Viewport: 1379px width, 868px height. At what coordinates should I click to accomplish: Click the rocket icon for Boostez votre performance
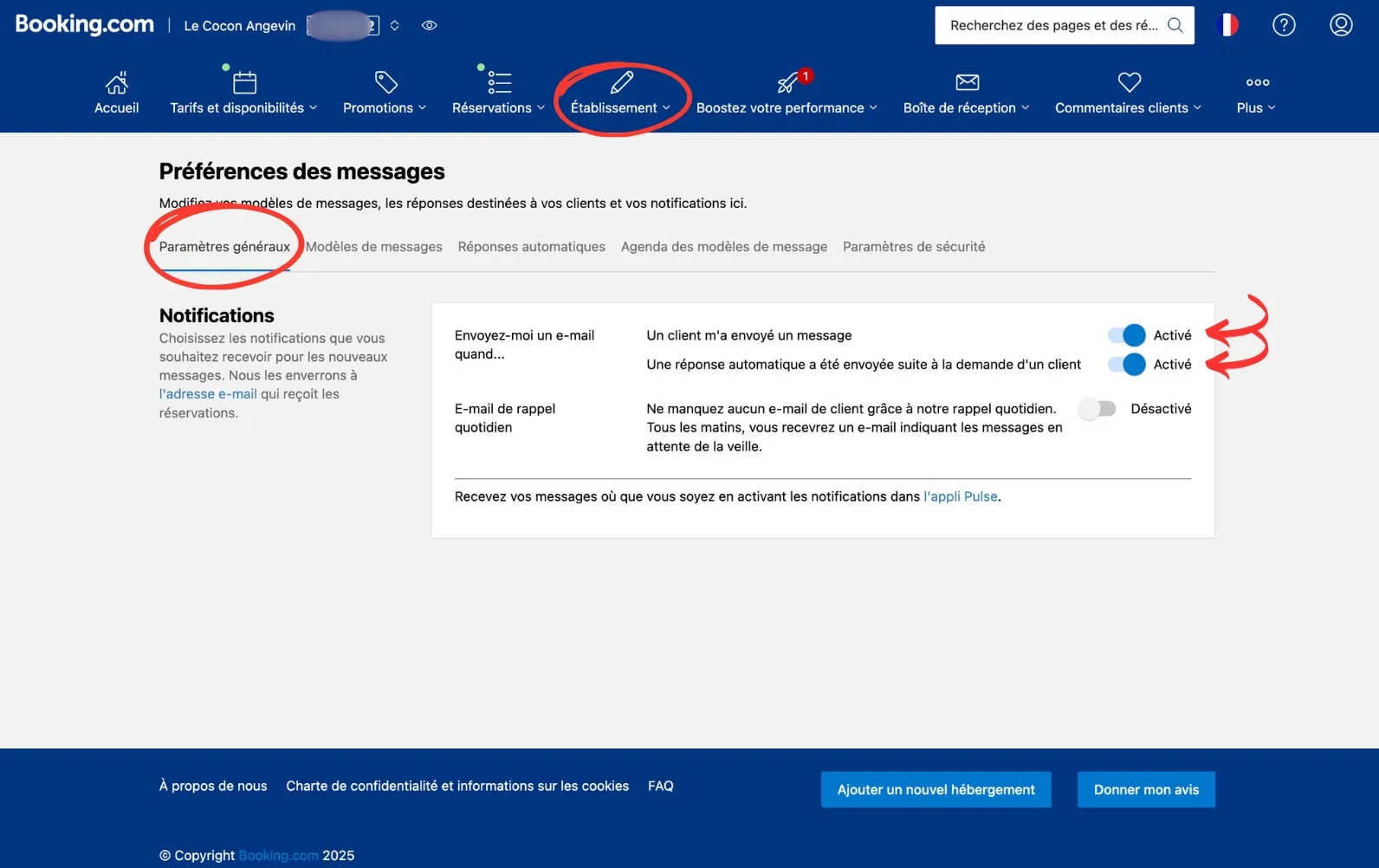click(787, 83)
